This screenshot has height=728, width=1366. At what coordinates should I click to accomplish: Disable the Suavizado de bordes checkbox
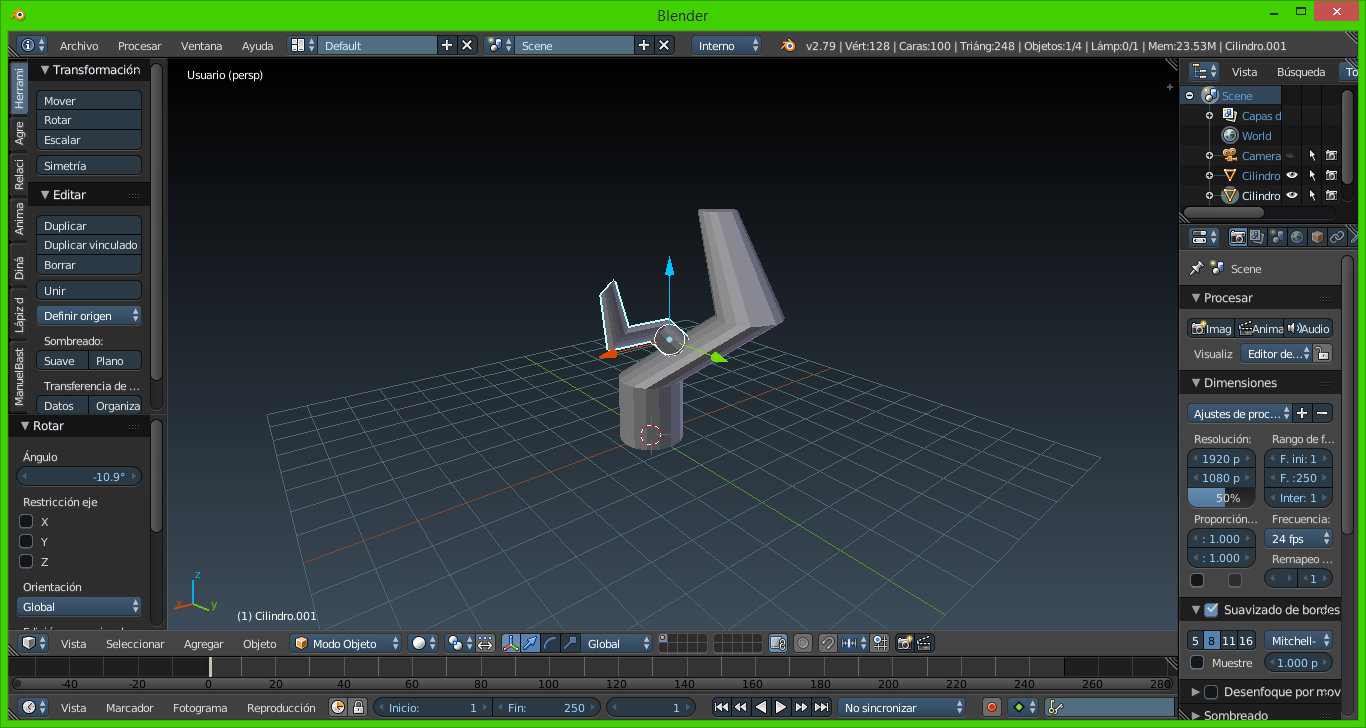coord(1211,610)
